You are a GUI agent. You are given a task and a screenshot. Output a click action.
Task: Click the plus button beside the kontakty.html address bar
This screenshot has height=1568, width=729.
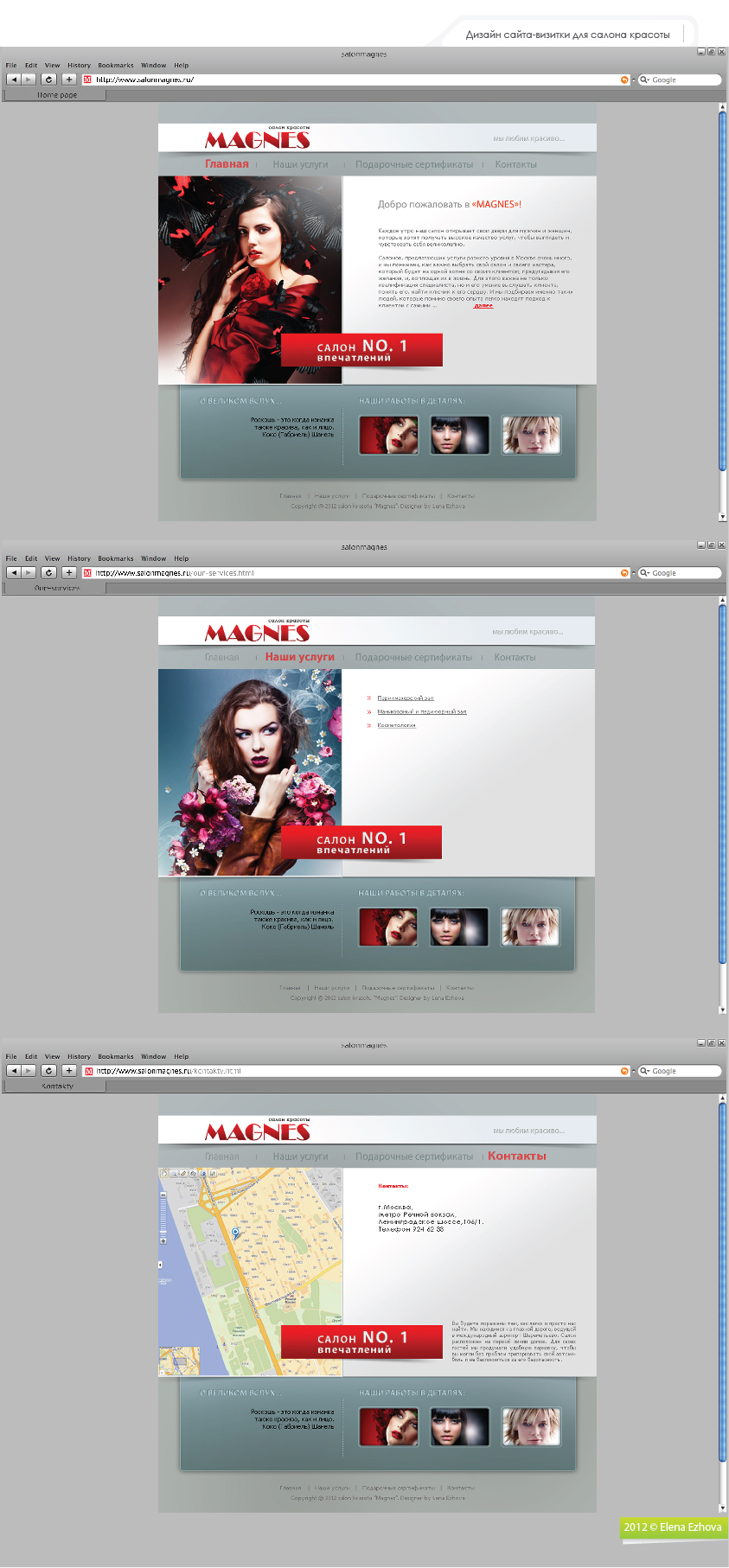pyautogui.click(x=69, y=1071)
